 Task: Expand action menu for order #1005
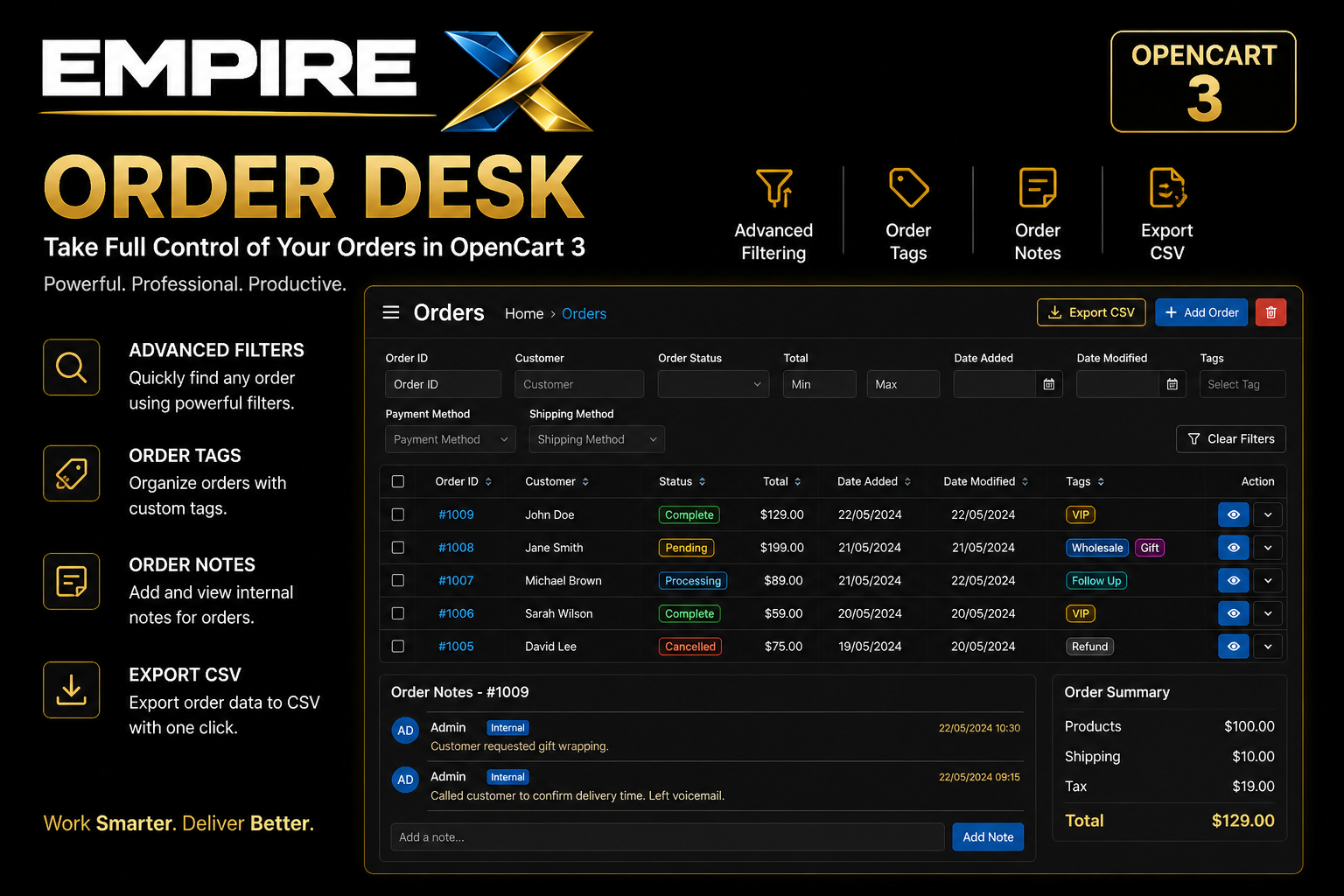tap(1268, 647)
